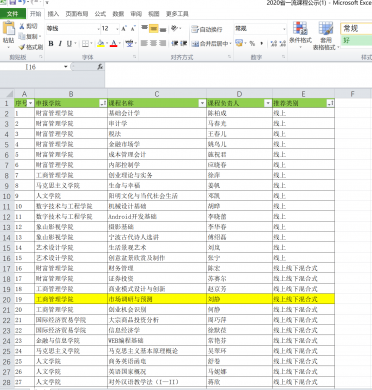Center text horizontally
This screenshot has width=372, height=390.
click(x=153, y=43)
